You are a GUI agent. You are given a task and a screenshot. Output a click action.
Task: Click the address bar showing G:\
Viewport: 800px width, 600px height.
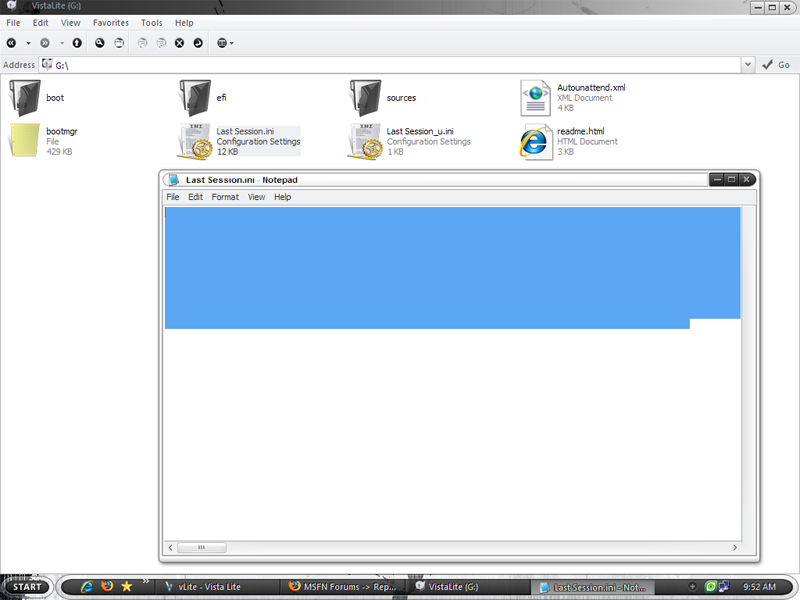click(390, 65)
